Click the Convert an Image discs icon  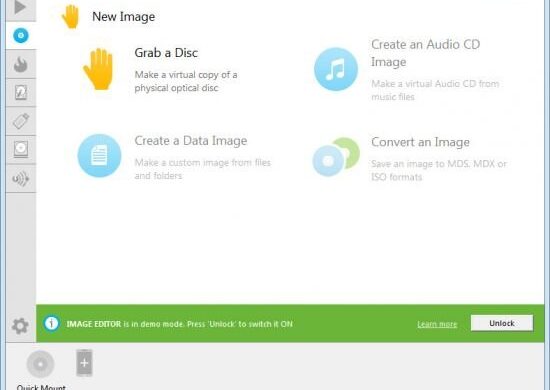tap(336, 157)
